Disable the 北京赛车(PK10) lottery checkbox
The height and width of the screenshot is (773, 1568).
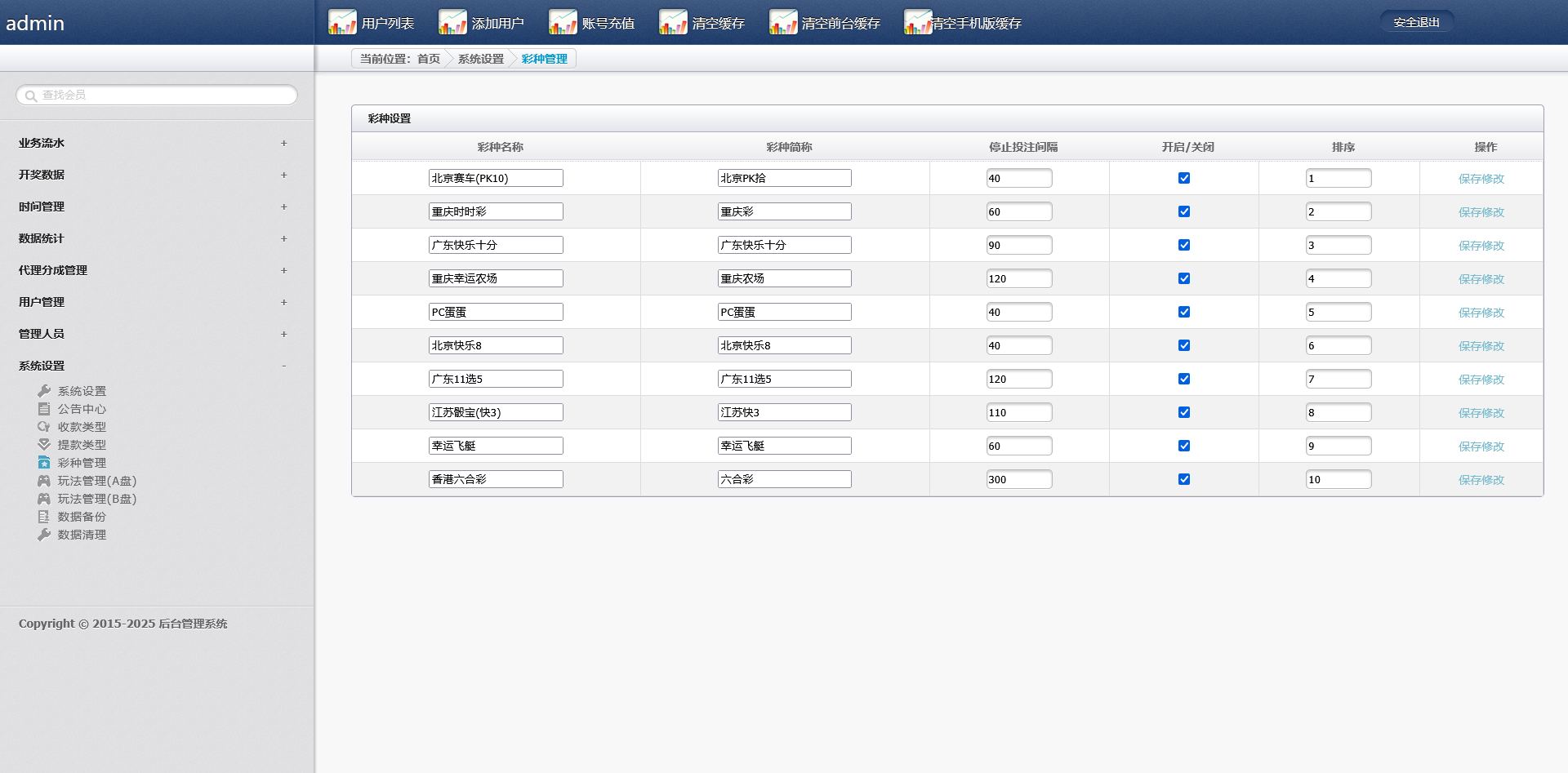[x=1183, y=178]
